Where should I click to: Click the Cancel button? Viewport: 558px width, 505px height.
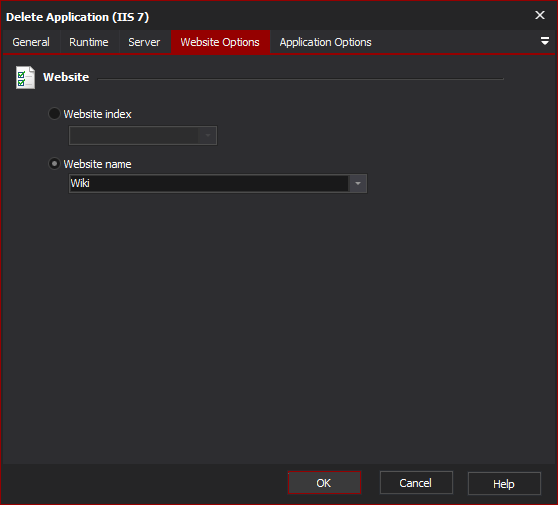[416, 483]
